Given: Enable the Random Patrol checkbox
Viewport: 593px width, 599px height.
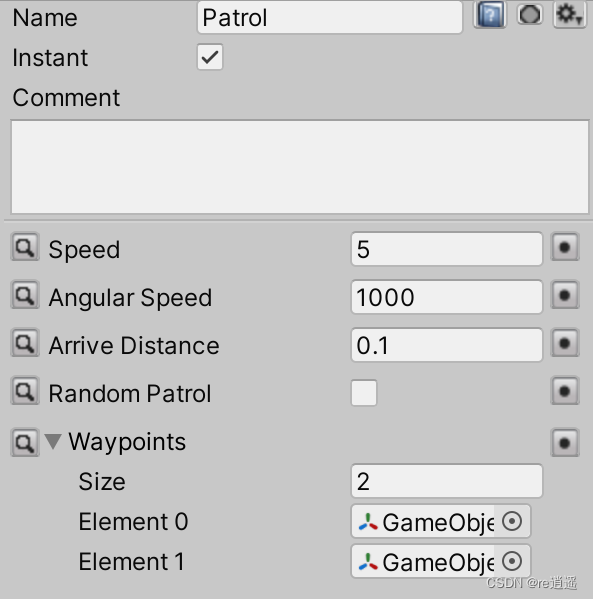Looking at the screenshot, I should [x=364, y=393].
